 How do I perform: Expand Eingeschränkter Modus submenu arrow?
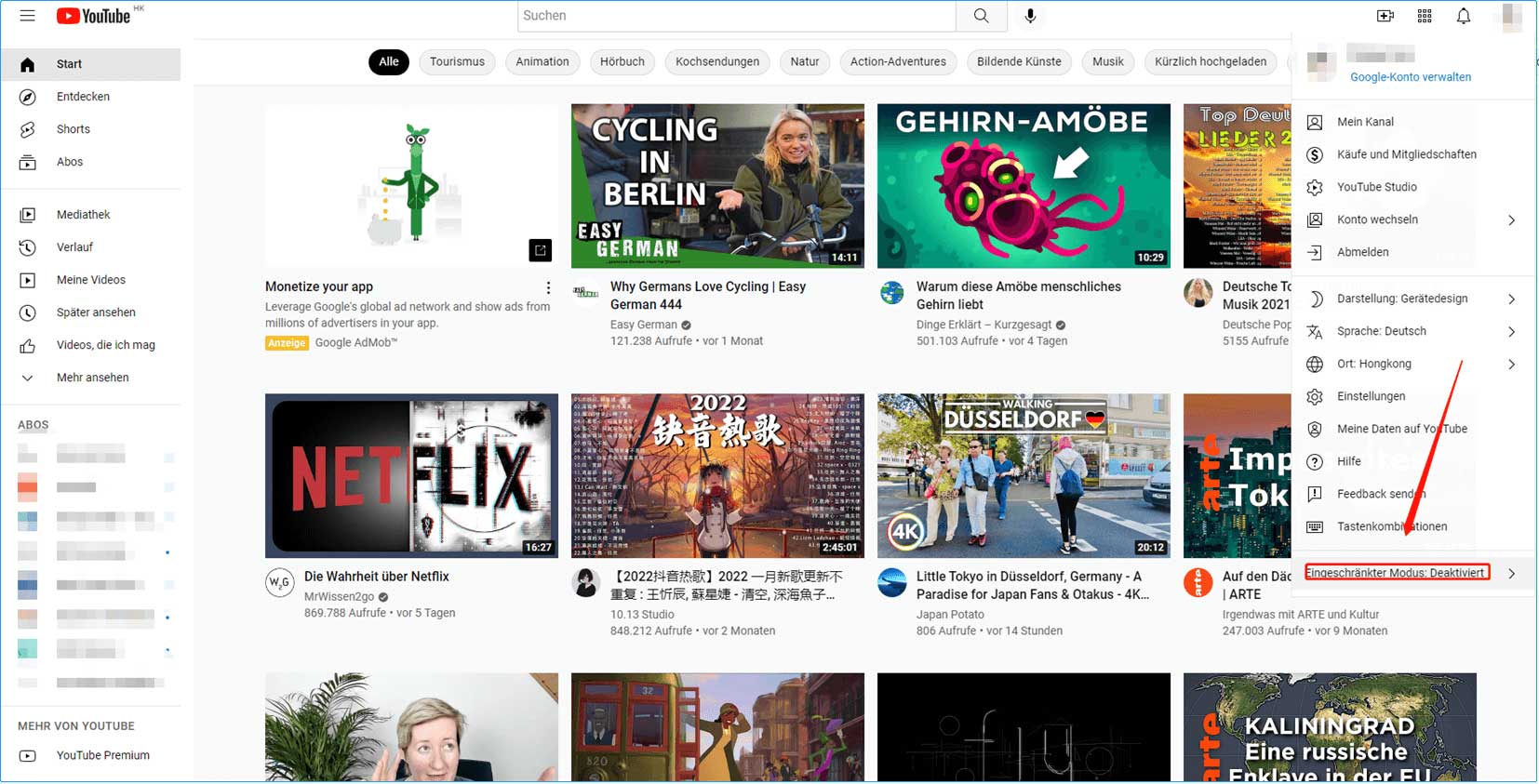tap(1511, 574)
